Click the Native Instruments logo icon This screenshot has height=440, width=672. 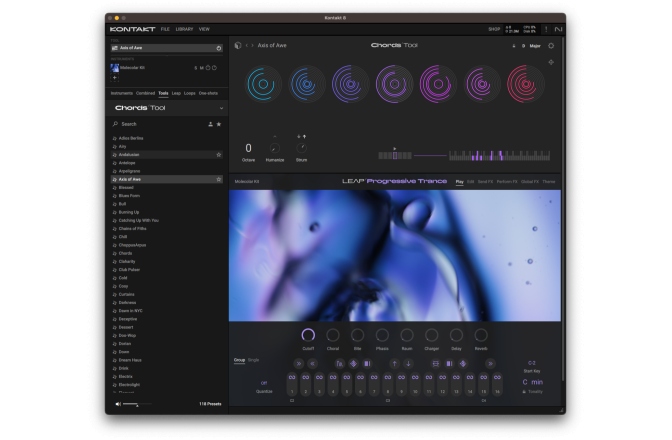(558, 29)
